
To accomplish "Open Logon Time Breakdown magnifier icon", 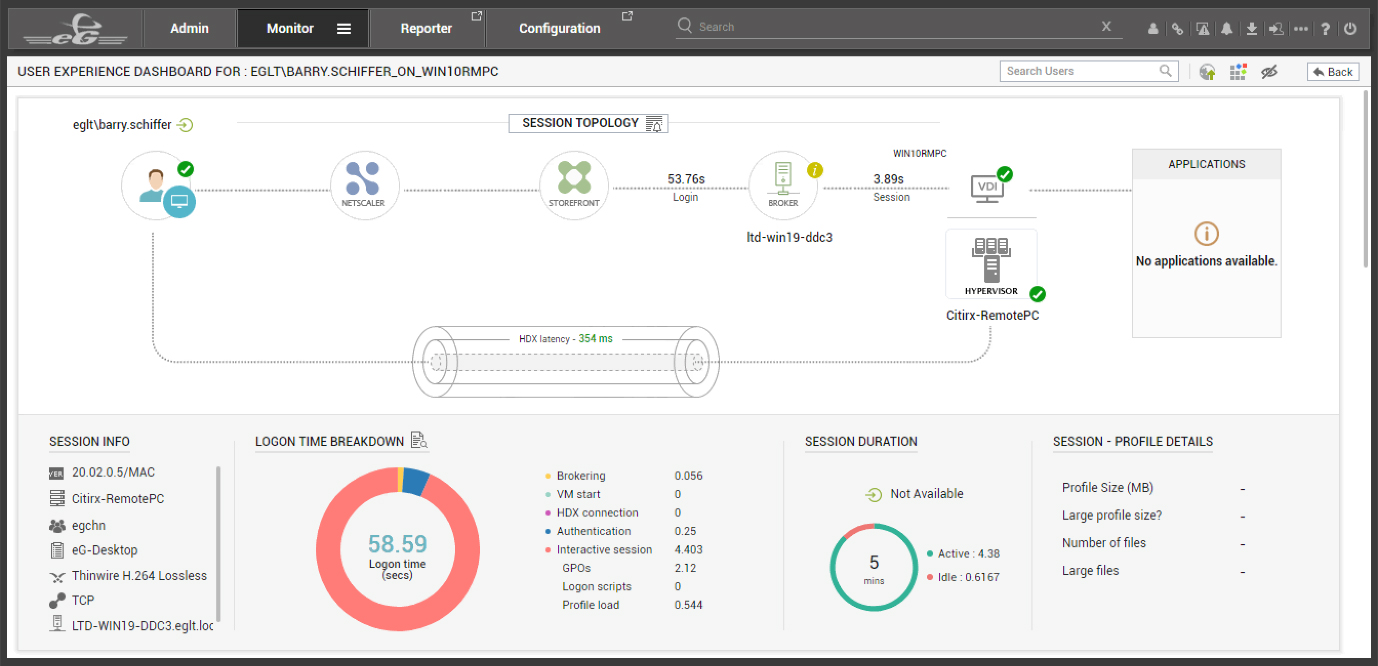I will click(x=419, y=441).
